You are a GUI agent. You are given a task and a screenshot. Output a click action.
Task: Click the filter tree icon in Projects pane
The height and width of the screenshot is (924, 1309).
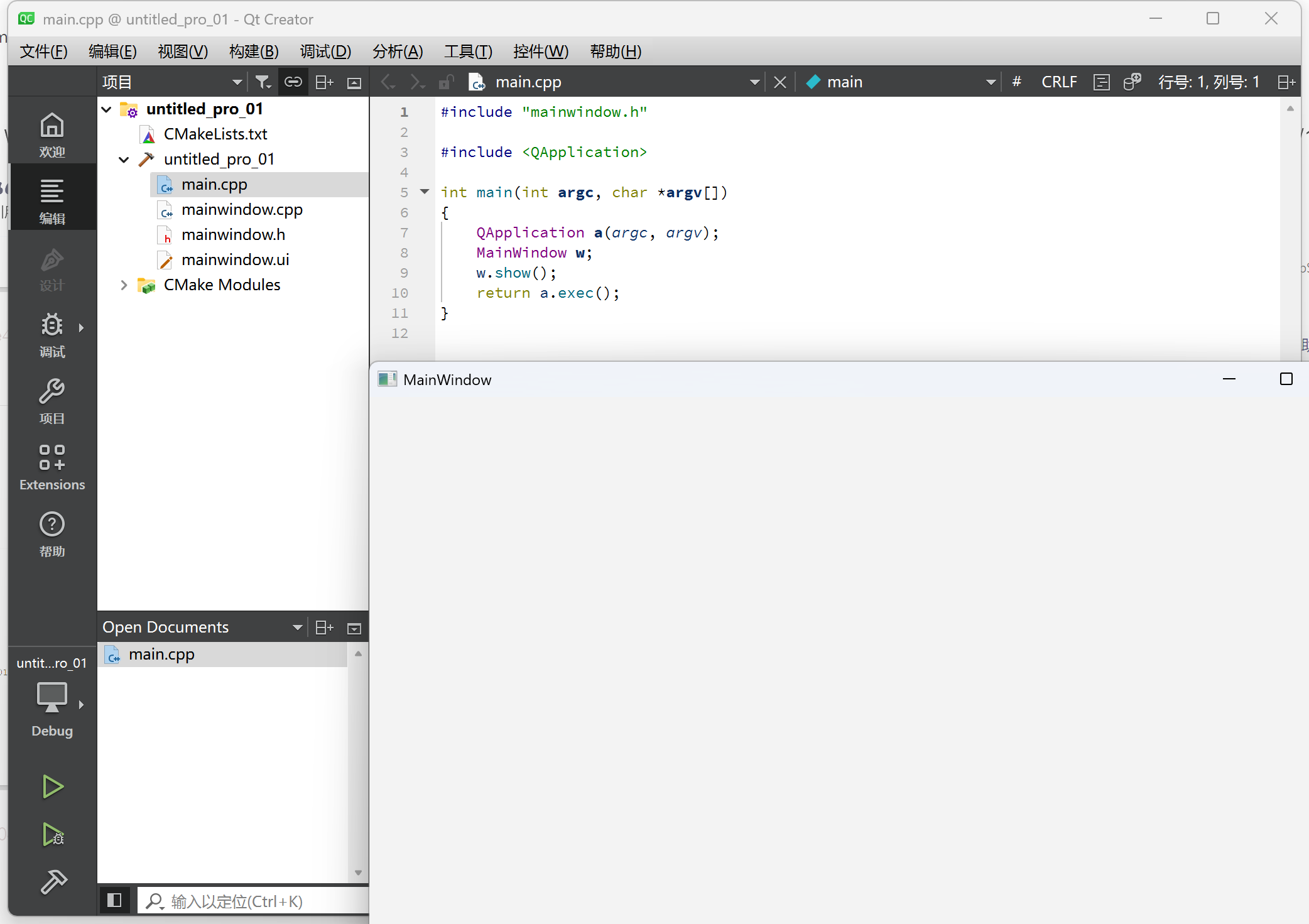(263, 82)
